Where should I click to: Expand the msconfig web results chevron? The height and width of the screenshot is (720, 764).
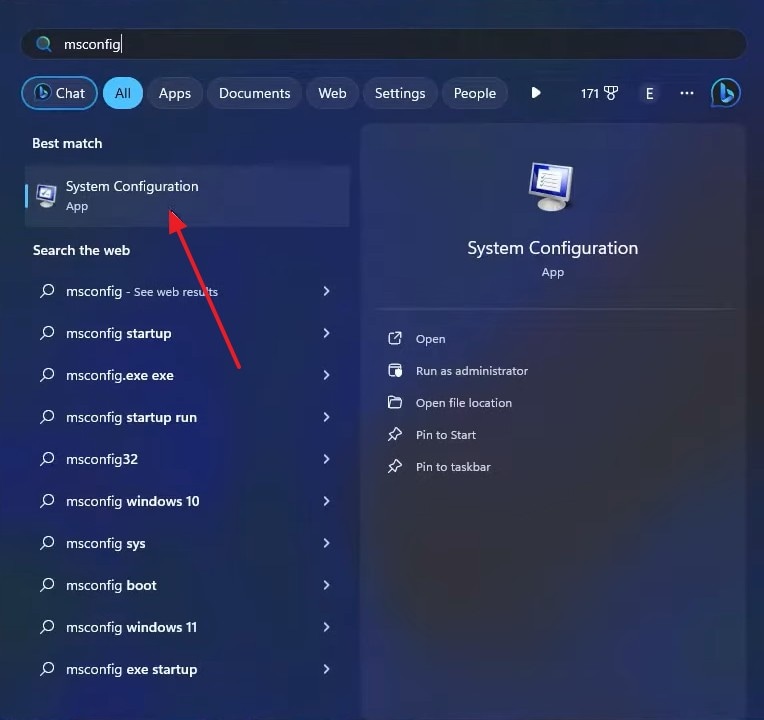(326, 291)
